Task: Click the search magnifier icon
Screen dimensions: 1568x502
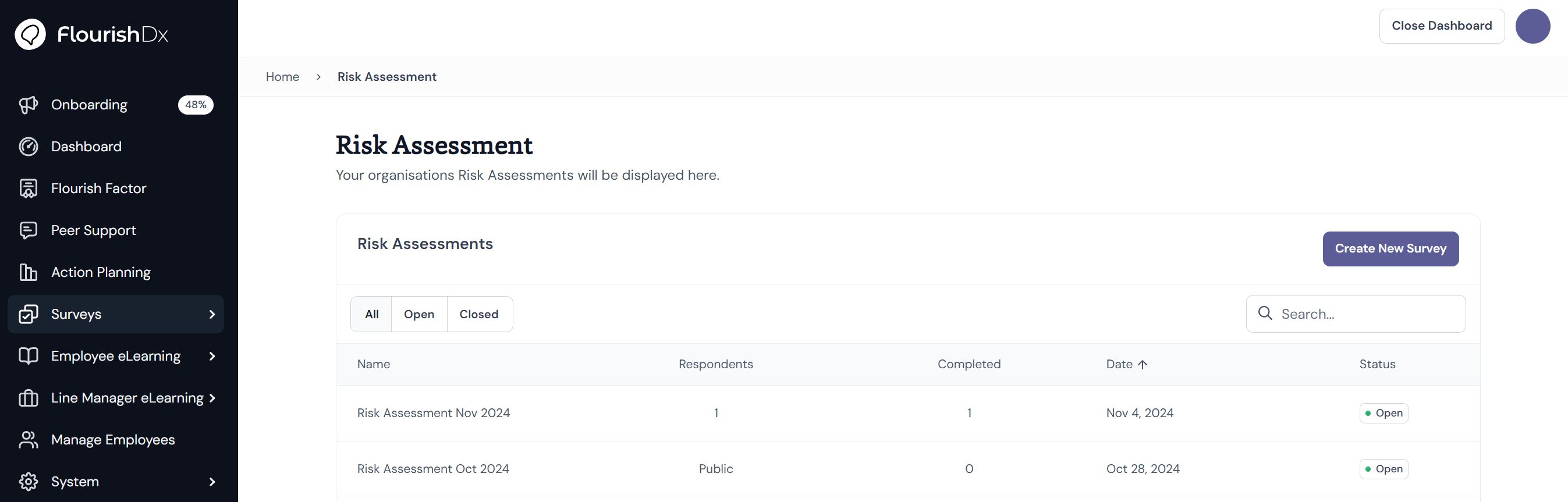Action: pos(1265,314)
